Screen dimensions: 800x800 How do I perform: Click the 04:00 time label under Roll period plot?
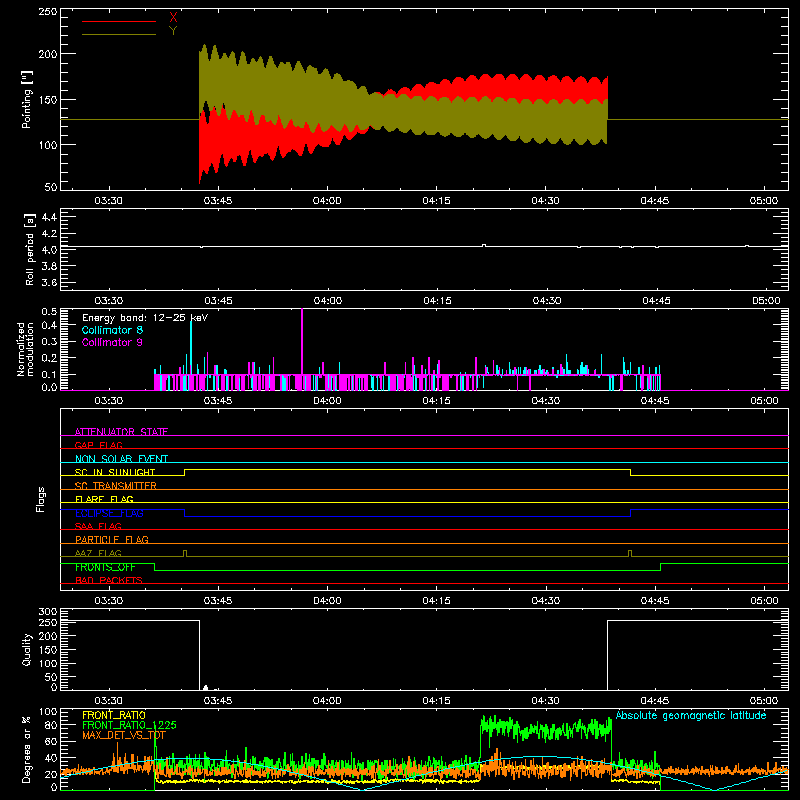click(x=328, y=301)
